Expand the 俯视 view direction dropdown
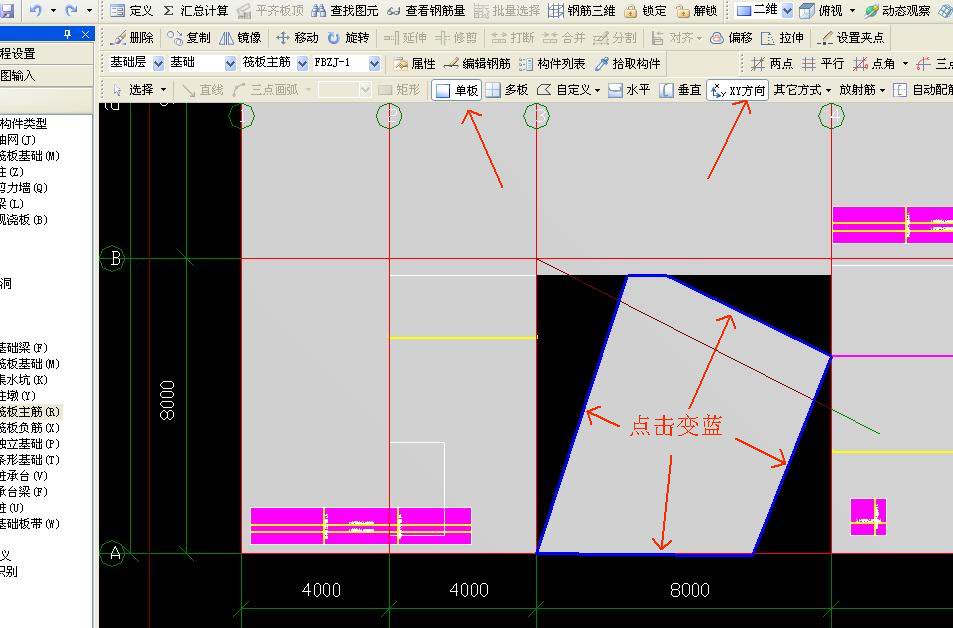This screenshot has height=628, width=953. [x=852, y=10]
